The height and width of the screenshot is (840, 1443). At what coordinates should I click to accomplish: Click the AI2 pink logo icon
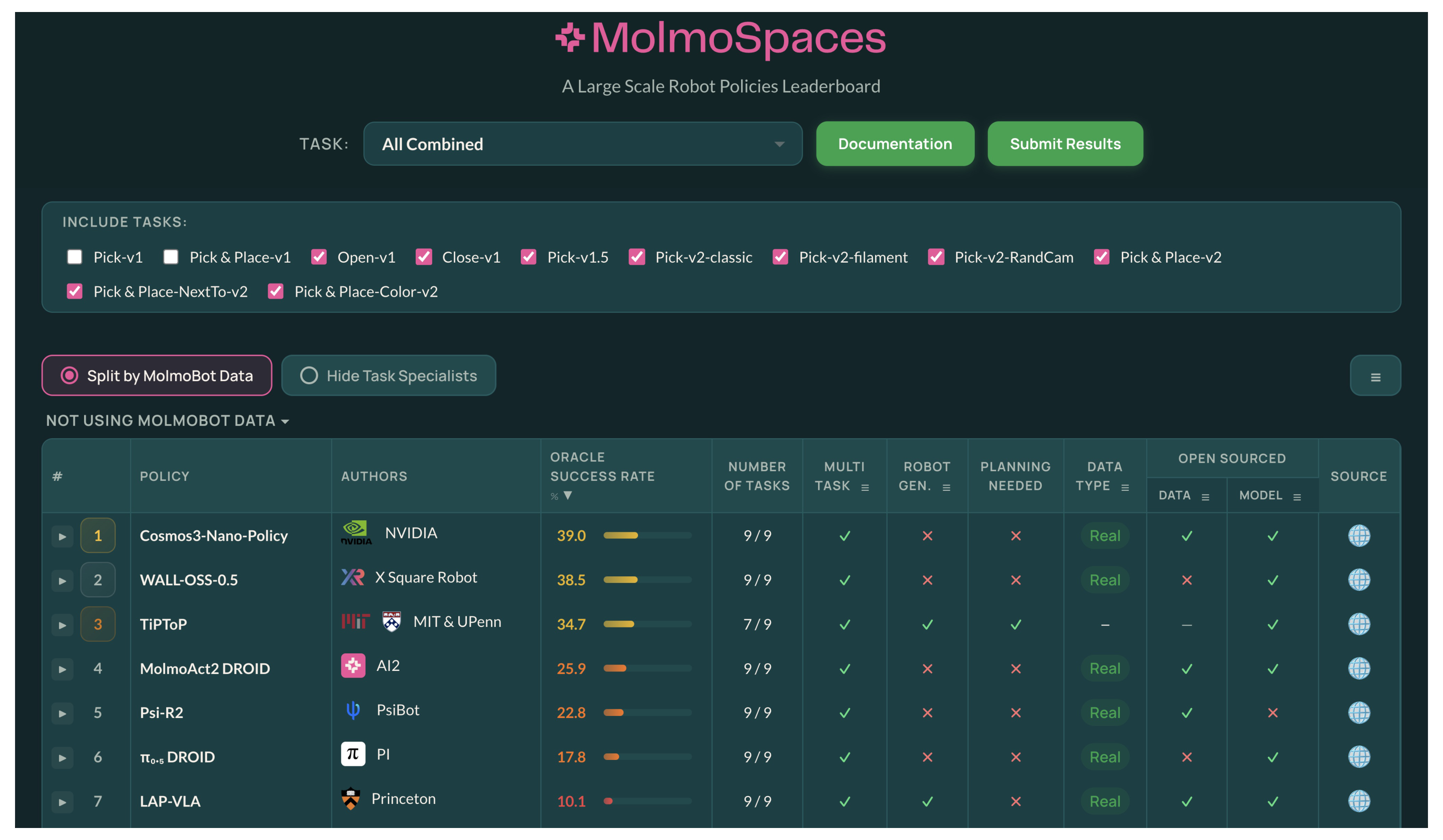353,665
